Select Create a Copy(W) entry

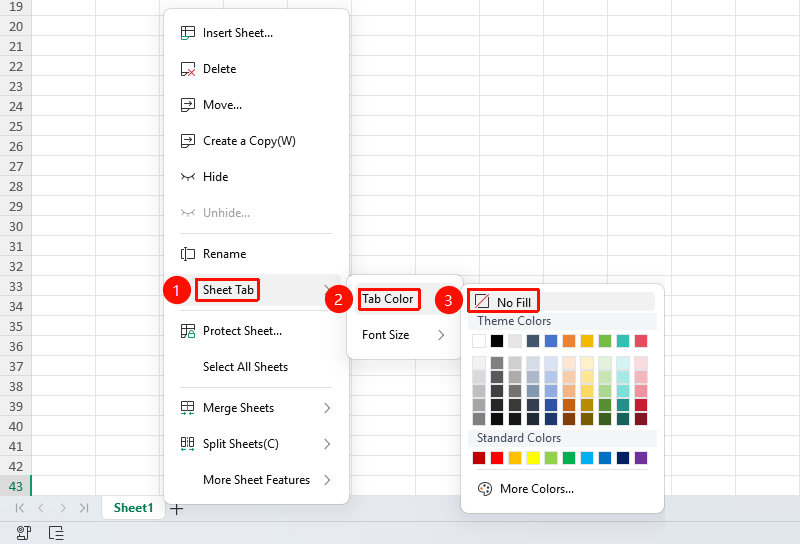click(x=256, y=141)
